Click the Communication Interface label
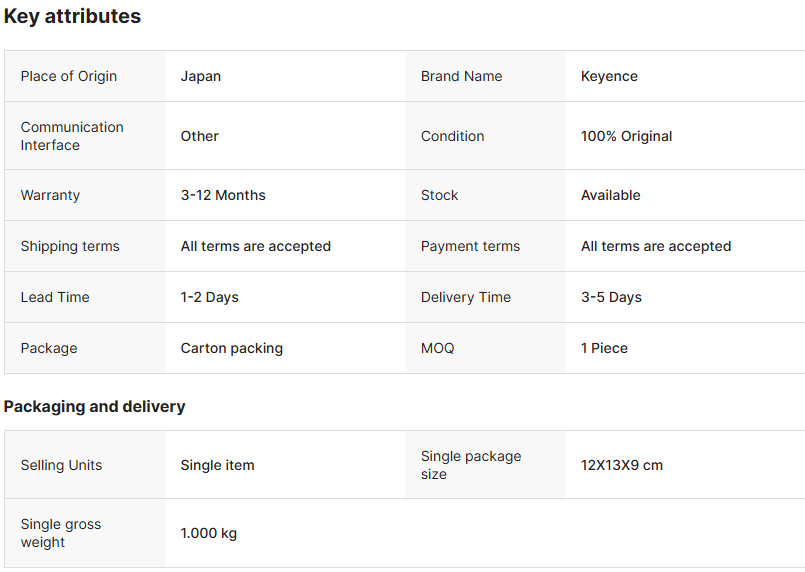Screen dimensions: 805x572 [72, 136]
